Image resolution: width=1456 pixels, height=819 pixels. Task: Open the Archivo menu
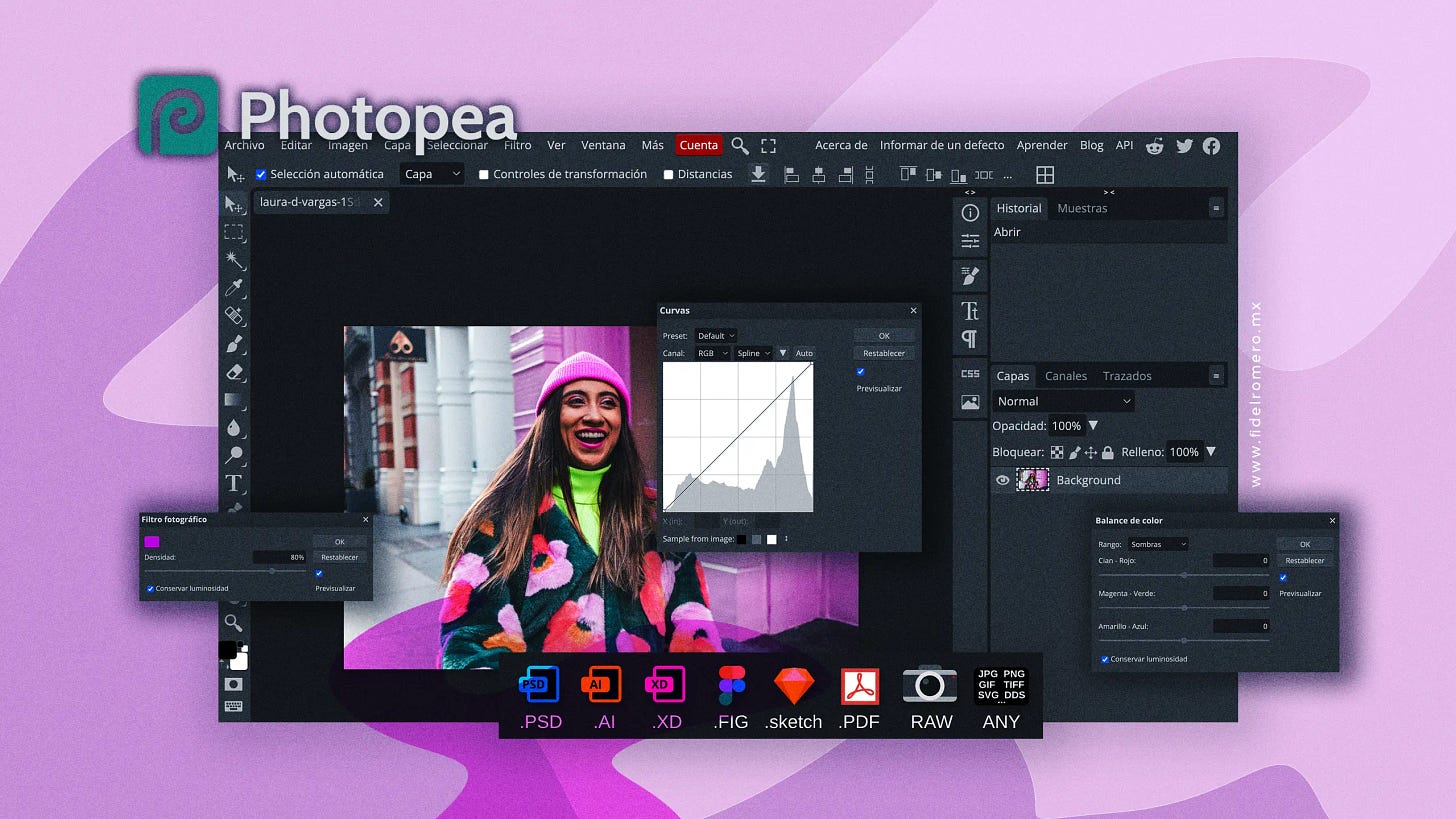tap(244, 145)
